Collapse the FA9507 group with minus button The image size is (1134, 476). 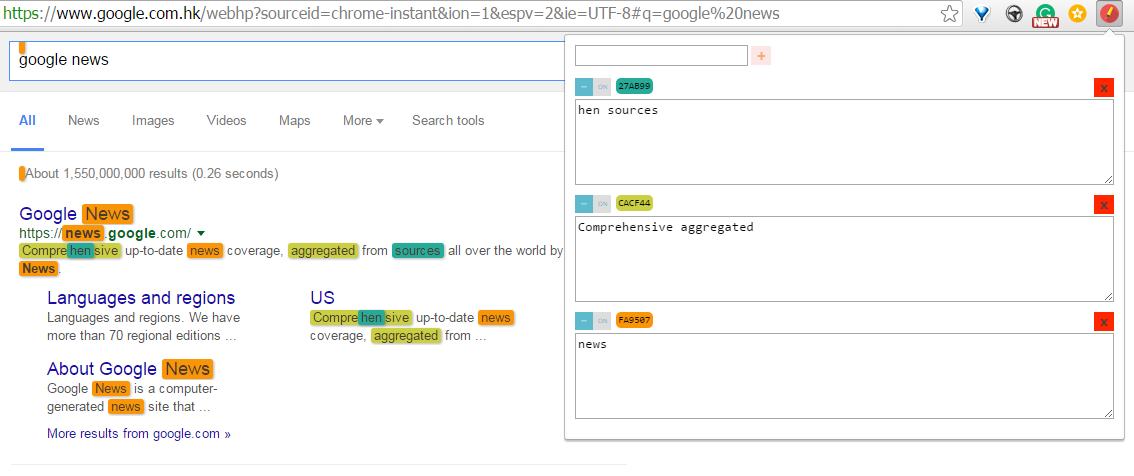click(584, 321)
